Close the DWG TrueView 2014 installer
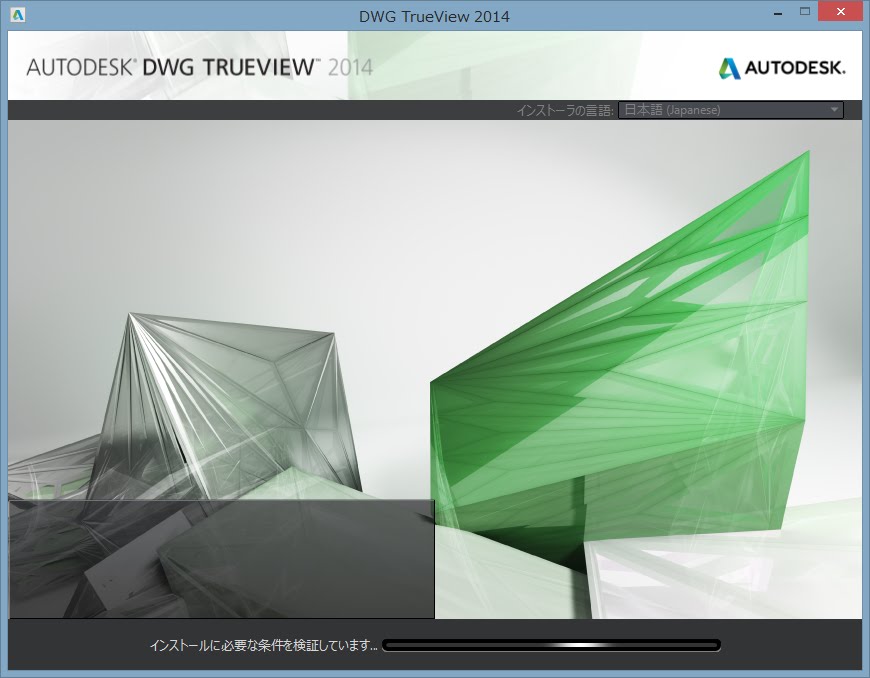This screenshot has height=678, width=870. tap(841, 12)
